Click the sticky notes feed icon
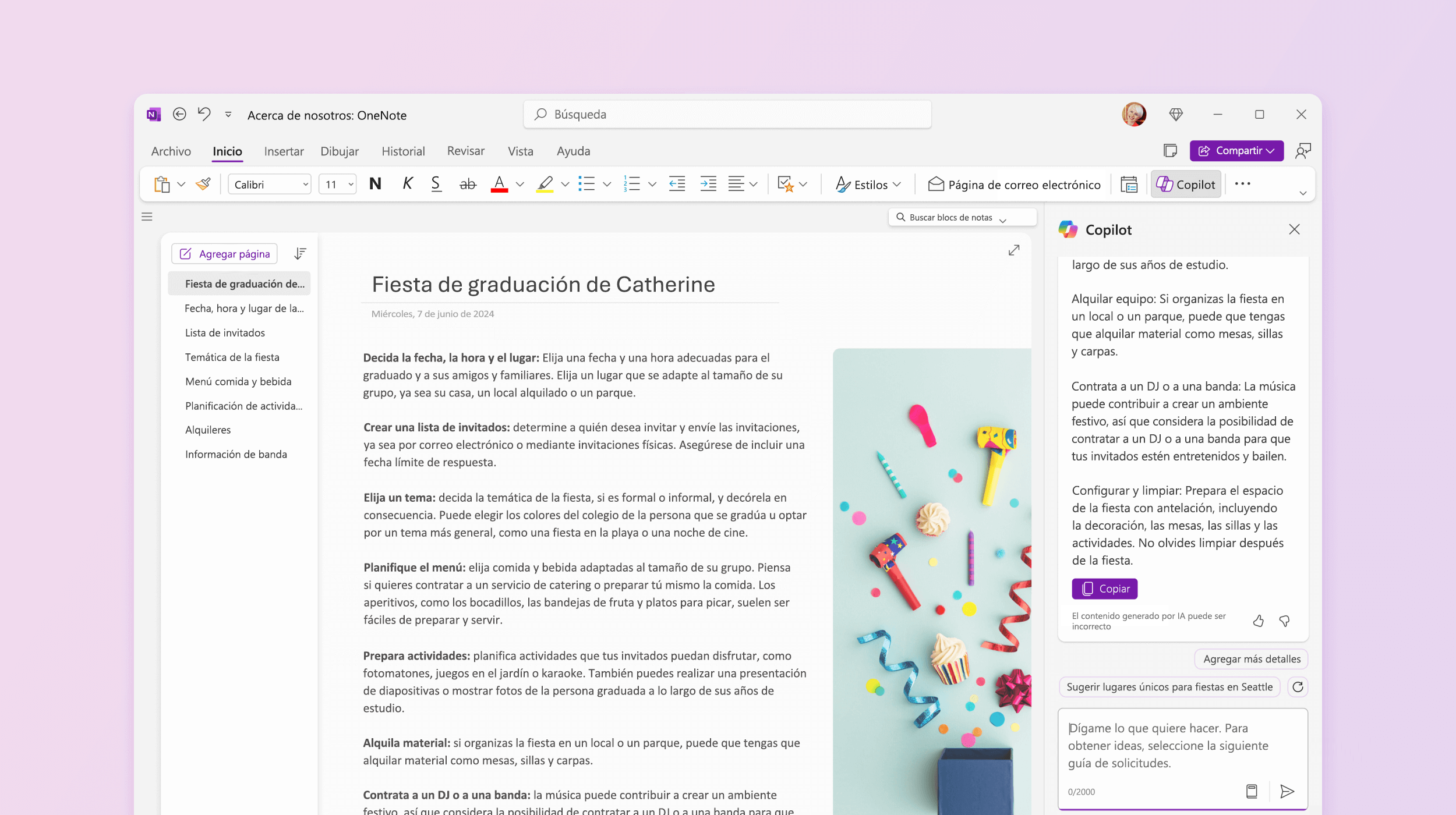Screen dimensions: 1456x815 point(1170,151)
